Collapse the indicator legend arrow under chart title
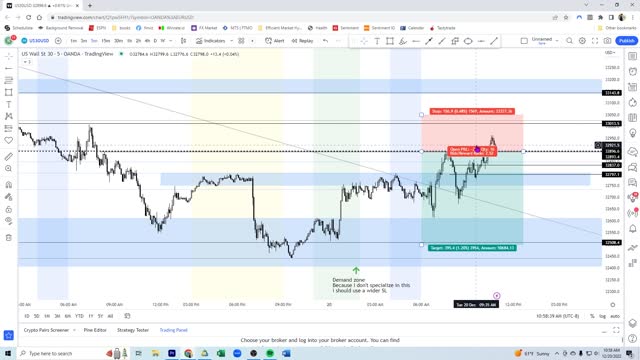The width and height of the screenshot is (640, 360). click(27, 62)
